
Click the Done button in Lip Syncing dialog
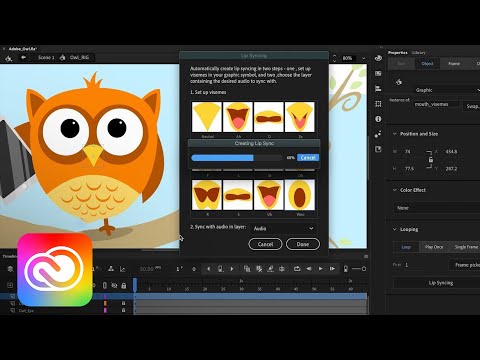(303, 244)
